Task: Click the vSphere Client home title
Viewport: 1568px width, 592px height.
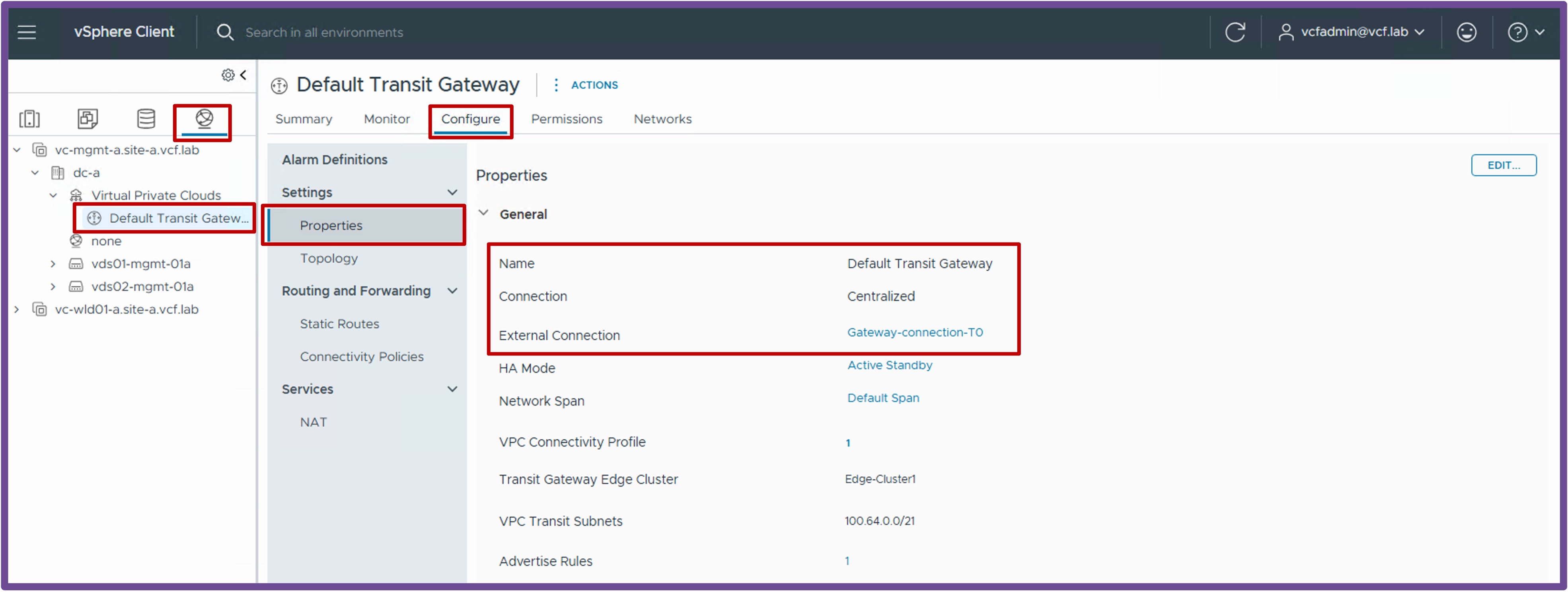Action: pyautogui.click(x=124, y=32)
